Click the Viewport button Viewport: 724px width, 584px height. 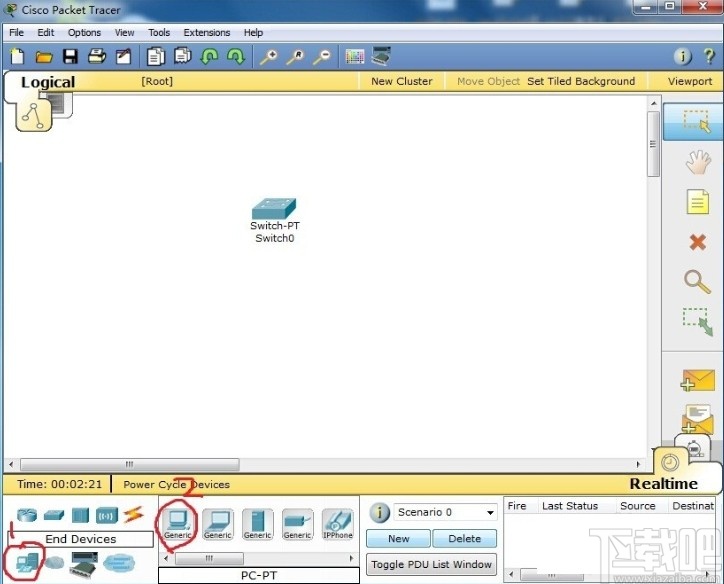(x=690, y=81)
